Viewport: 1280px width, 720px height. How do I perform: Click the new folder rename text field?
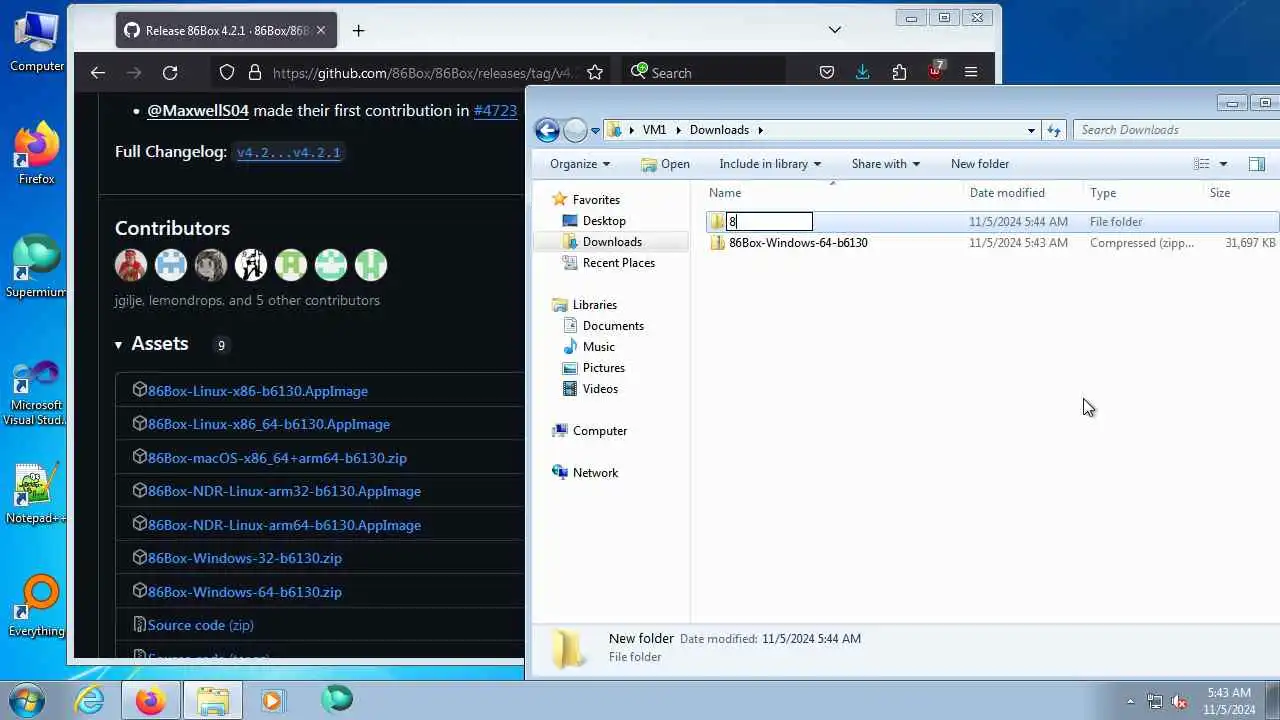tap(769, 222)
